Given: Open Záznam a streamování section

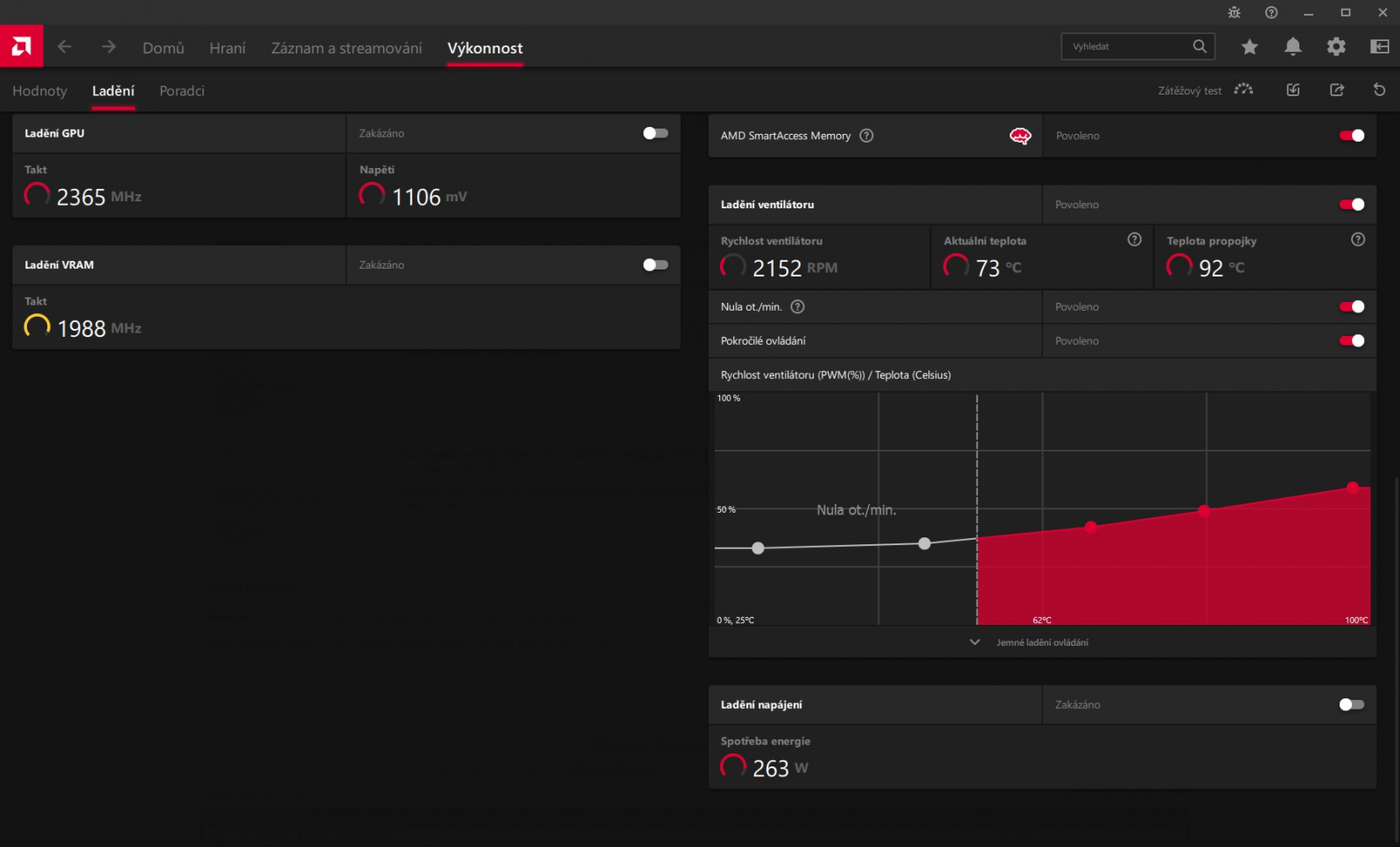Looking at the screenshot, I should [346, 48].
